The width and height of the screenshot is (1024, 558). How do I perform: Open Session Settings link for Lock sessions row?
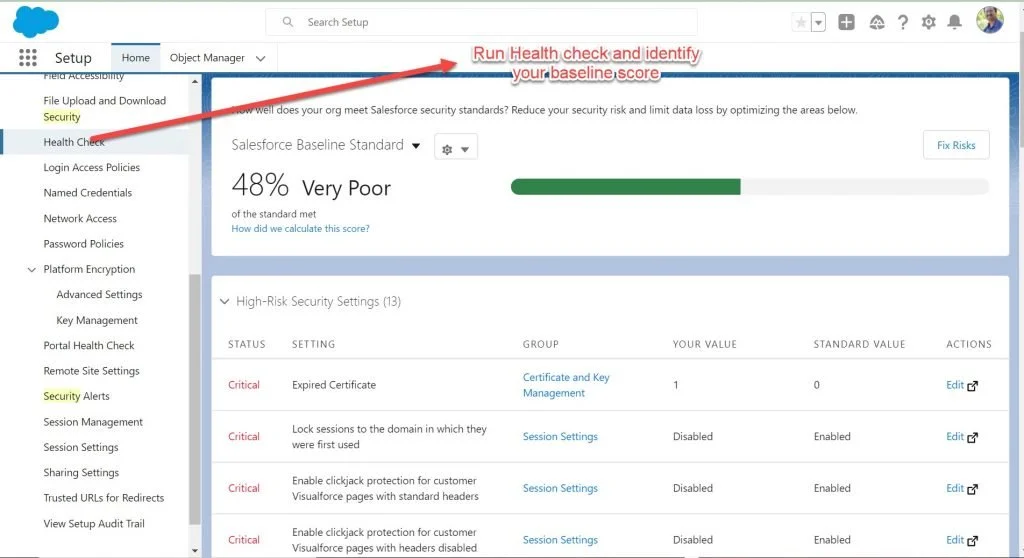(x=560, y=436)
